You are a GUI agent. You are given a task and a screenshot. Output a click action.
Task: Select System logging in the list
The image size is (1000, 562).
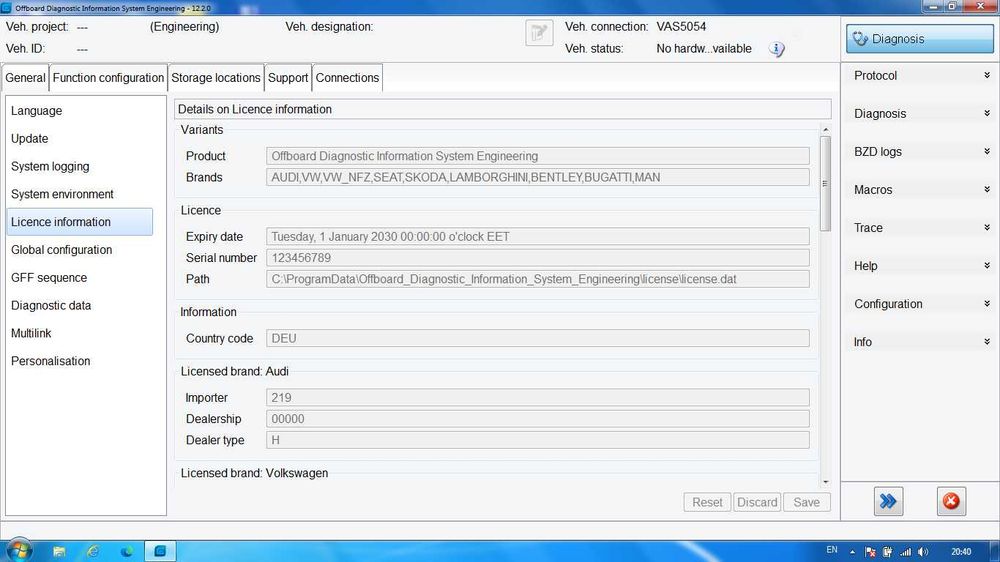point(80,166)
